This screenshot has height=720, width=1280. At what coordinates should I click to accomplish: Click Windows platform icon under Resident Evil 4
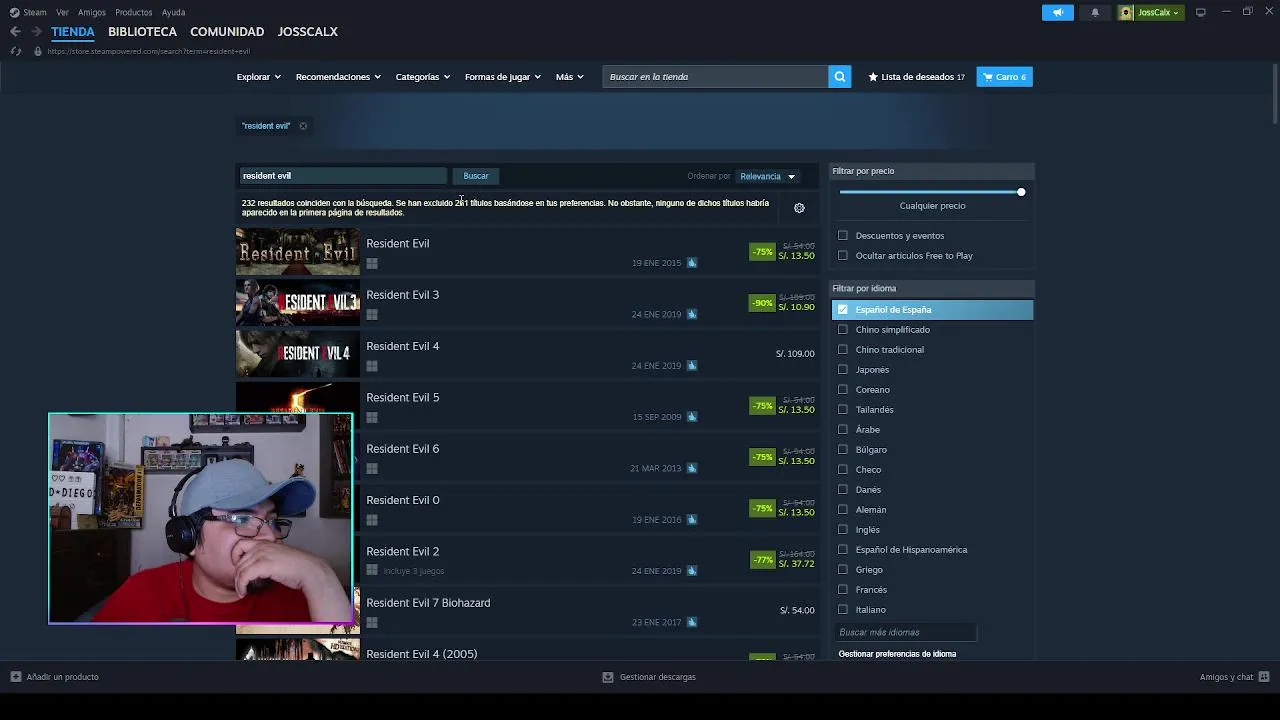click(372, 366)
